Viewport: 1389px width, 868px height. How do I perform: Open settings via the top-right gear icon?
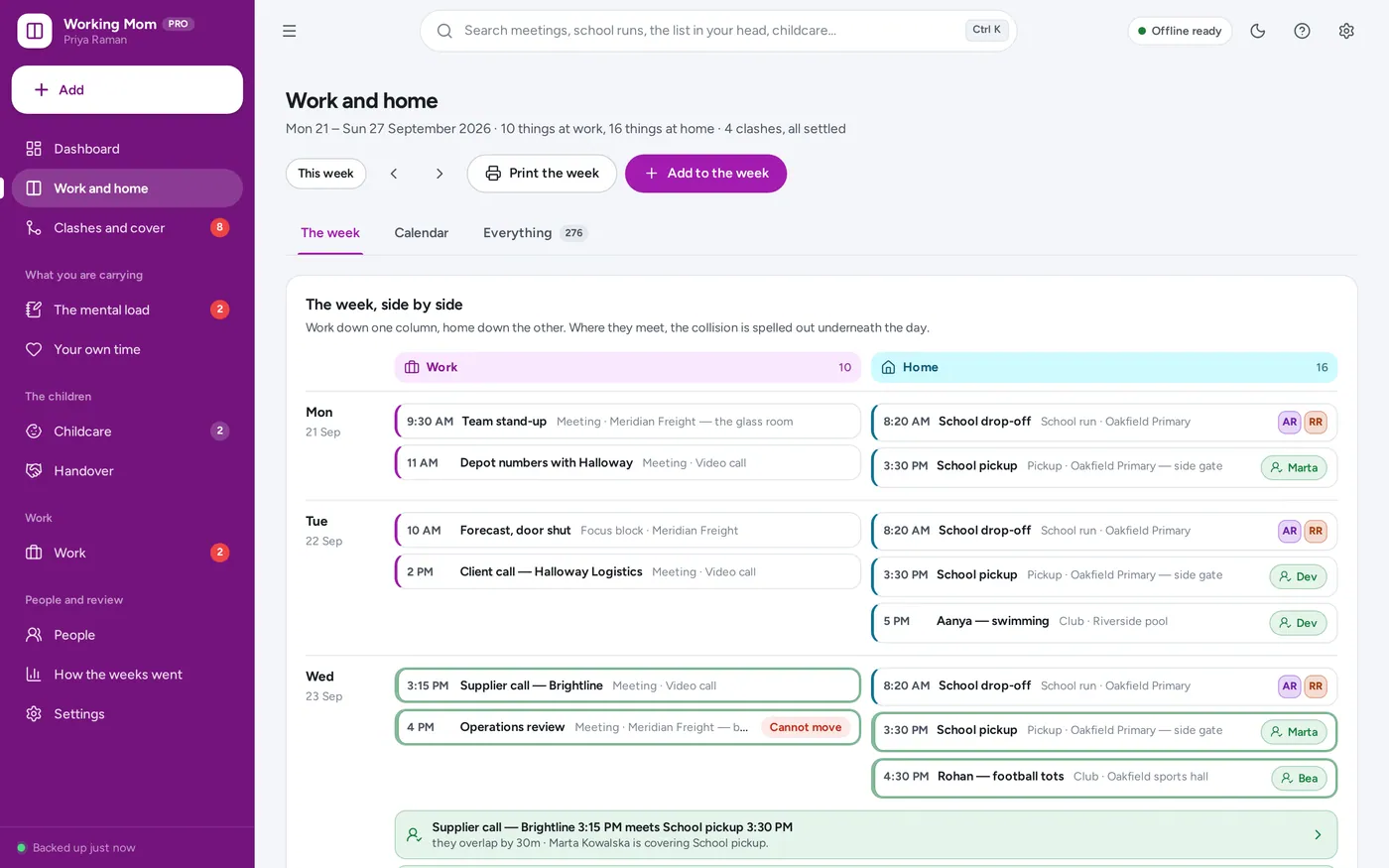(1346, 31)
